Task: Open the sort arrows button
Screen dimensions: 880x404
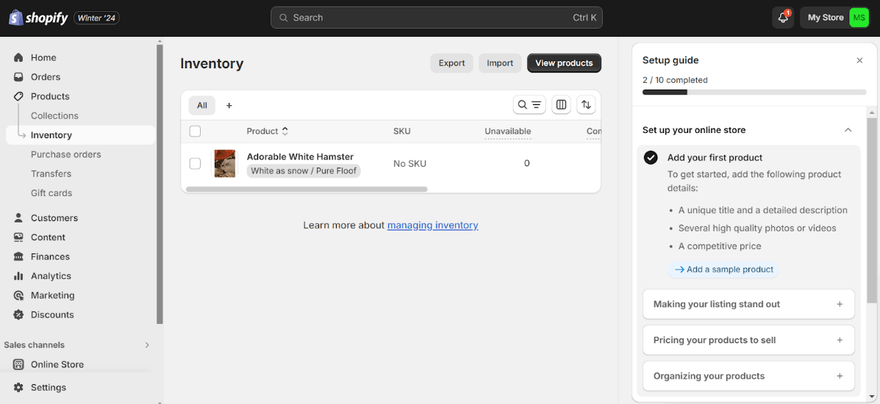Action: point(586,104)
